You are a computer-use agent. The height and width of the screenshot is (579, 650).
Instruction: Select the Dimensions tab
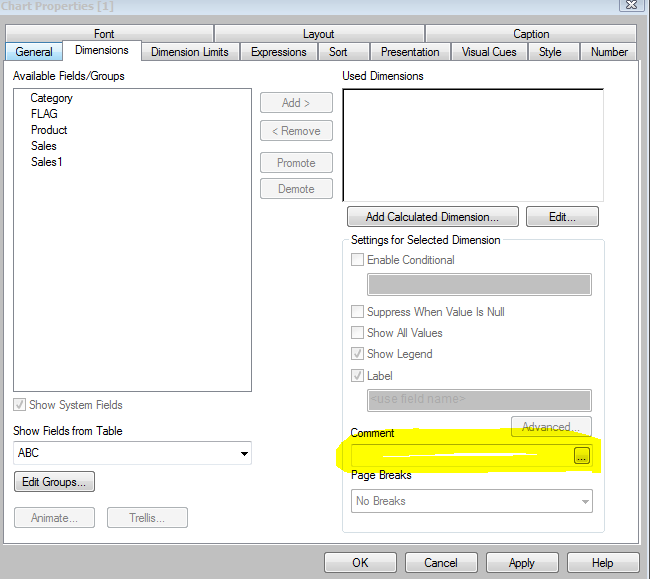(x=102, y=50)
